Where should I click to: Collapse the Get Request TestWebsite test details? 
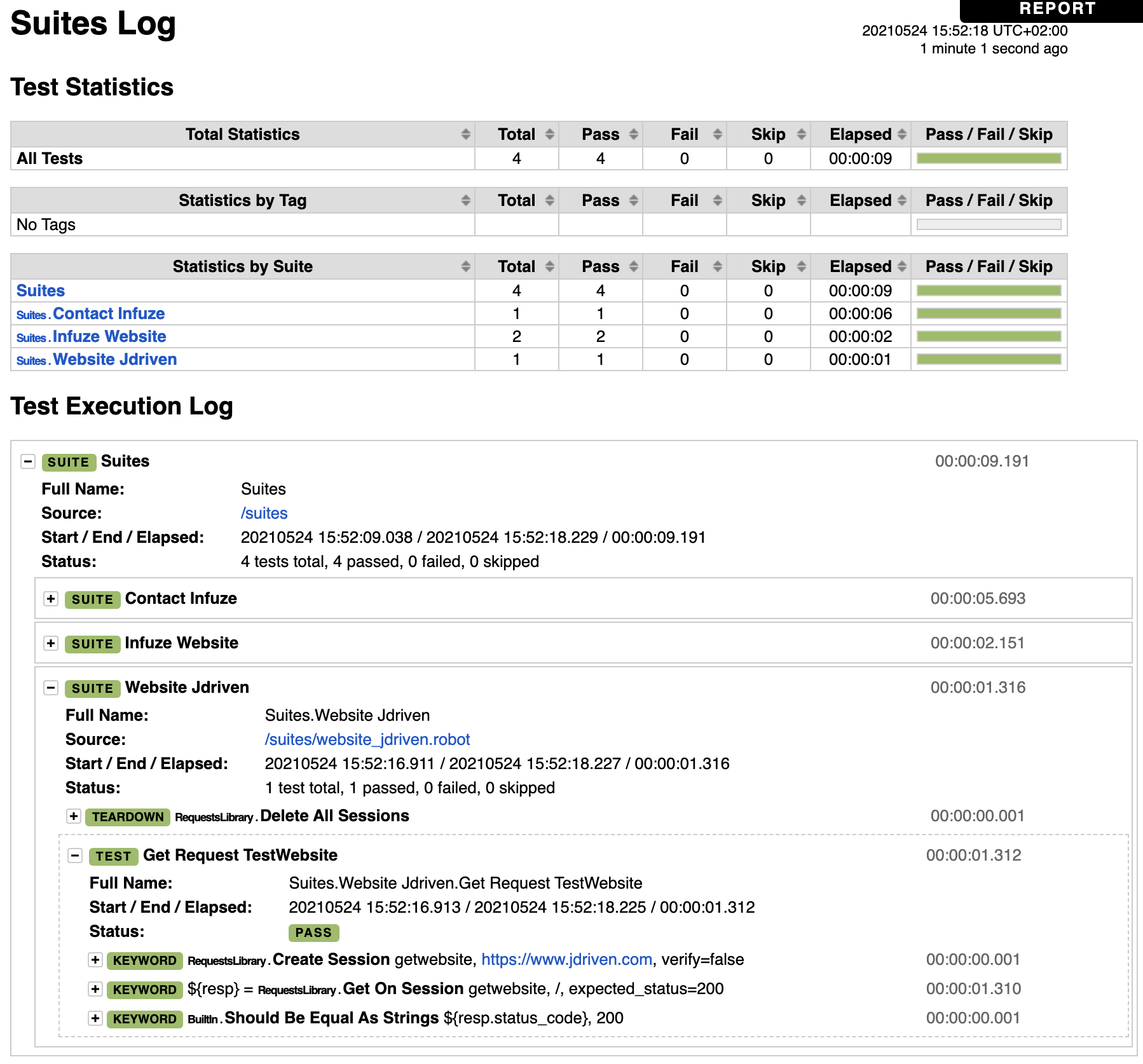tap(74, 856)
